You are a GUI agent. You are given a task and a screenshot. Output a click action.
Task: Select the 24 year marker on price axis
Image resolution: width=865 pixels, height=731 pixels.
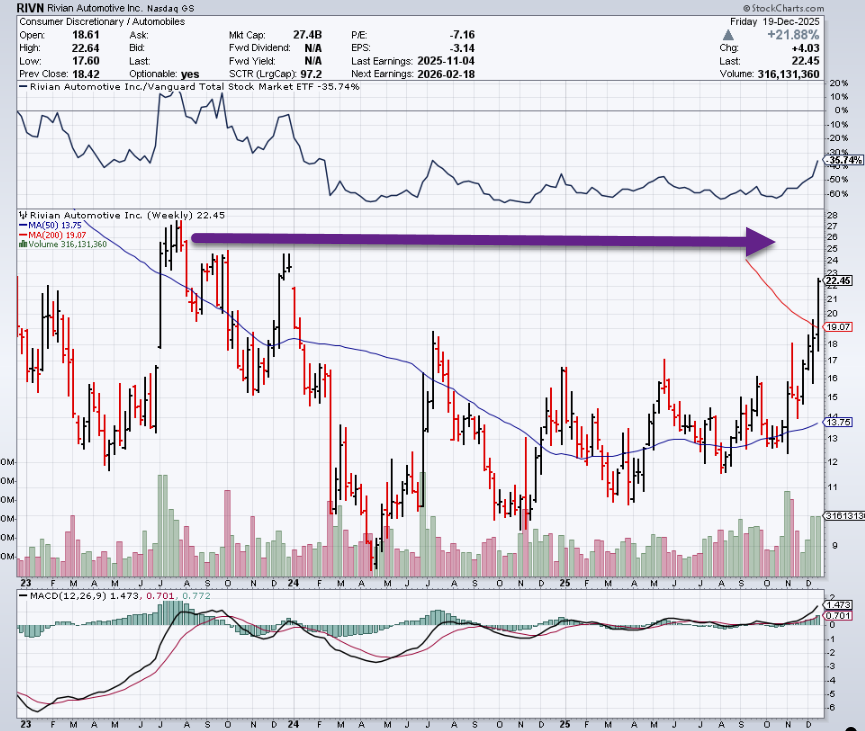click(x=293, y=581)
